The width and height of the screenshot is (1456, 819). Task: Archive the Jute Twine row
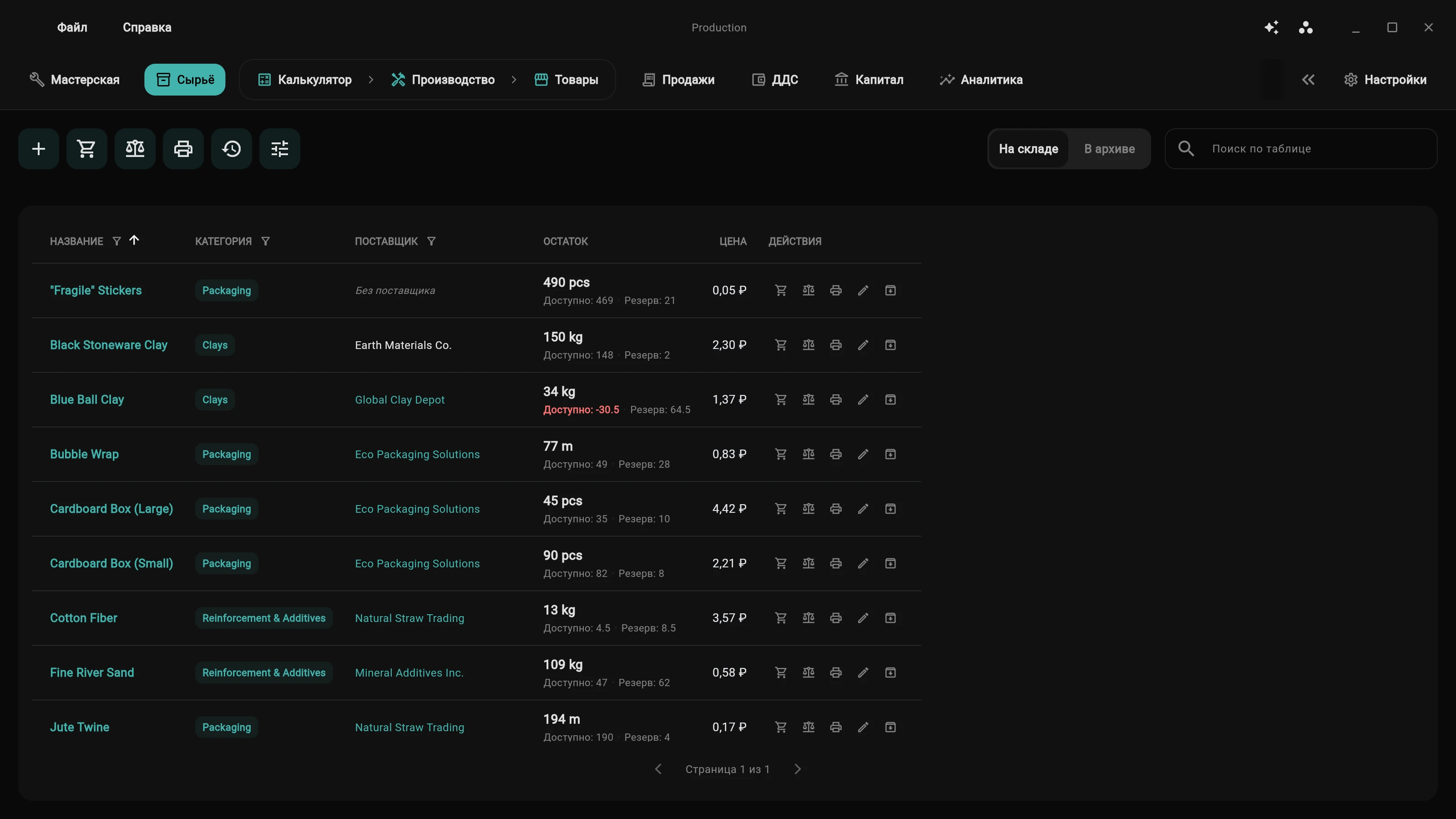[890, 727]
